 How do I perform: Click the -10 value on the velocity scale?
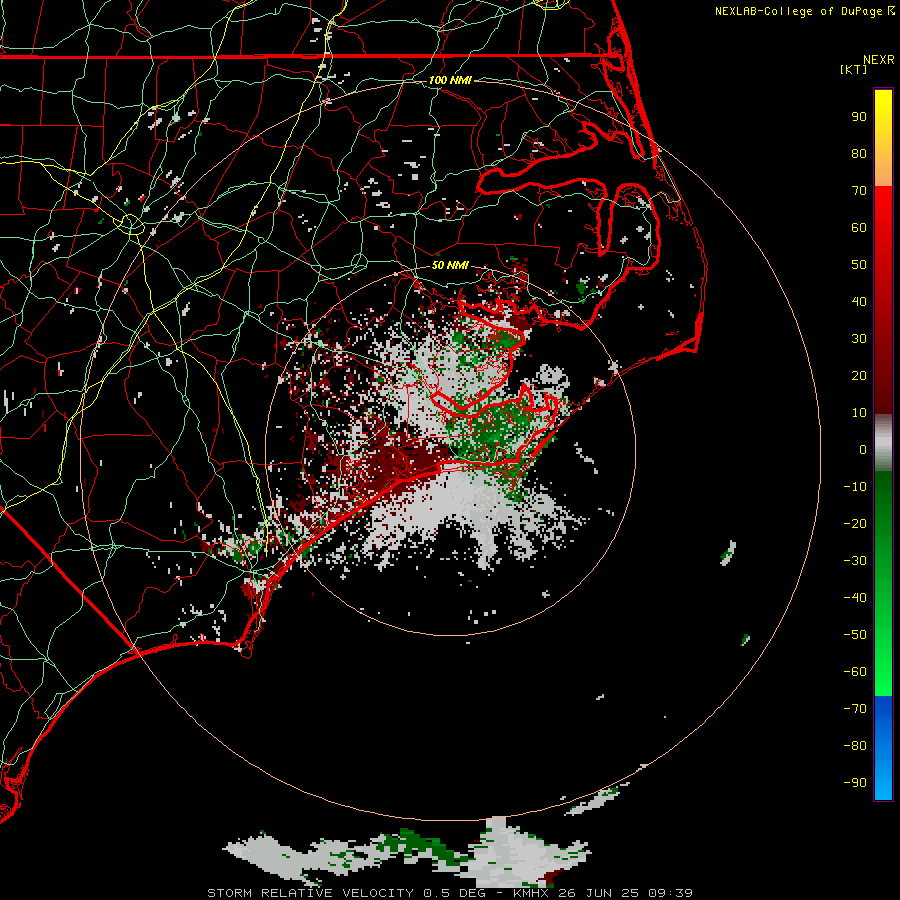(855, 487)
